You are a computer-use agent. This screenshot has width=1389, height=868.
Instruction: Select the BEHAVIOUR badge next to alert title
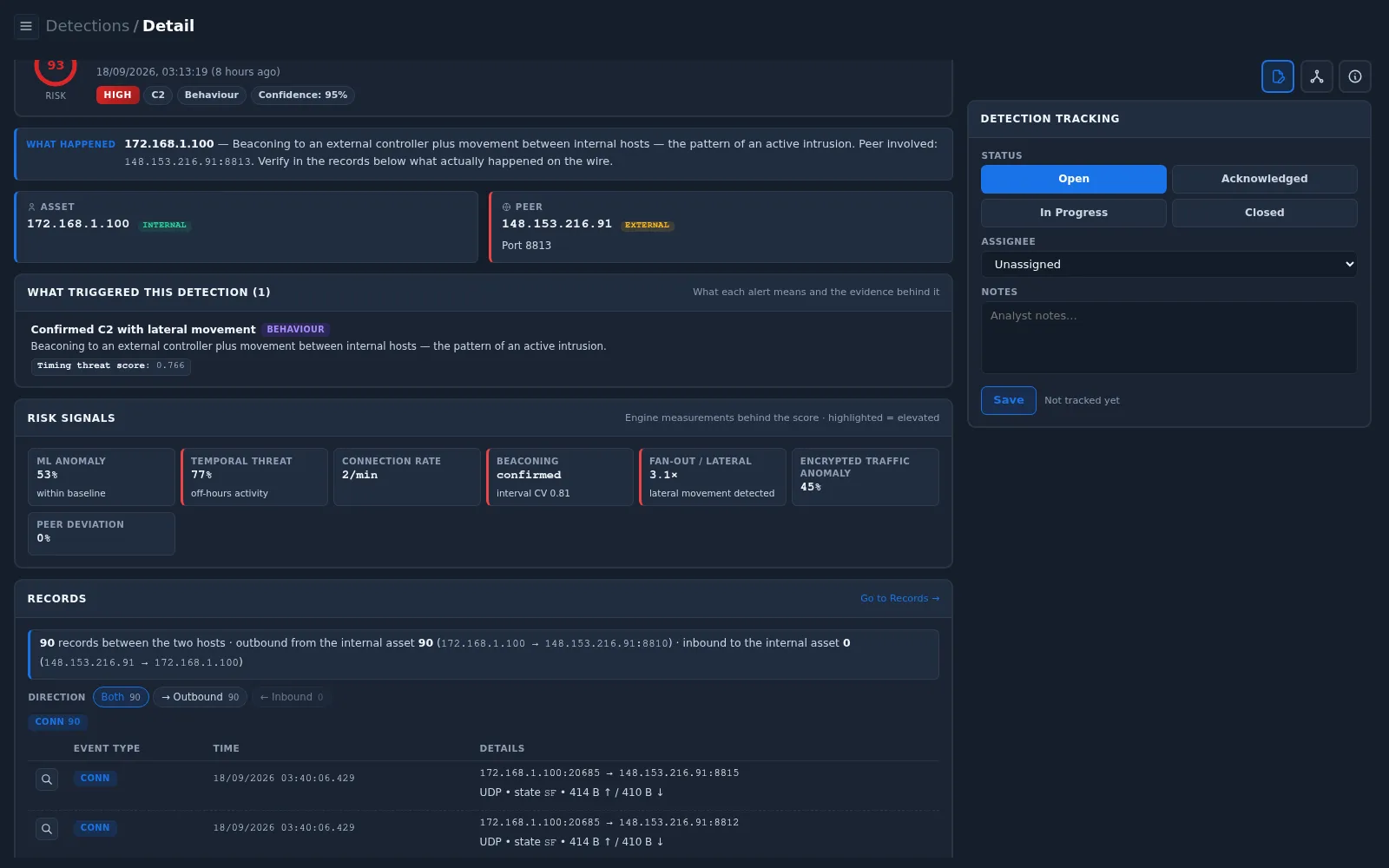295,329
